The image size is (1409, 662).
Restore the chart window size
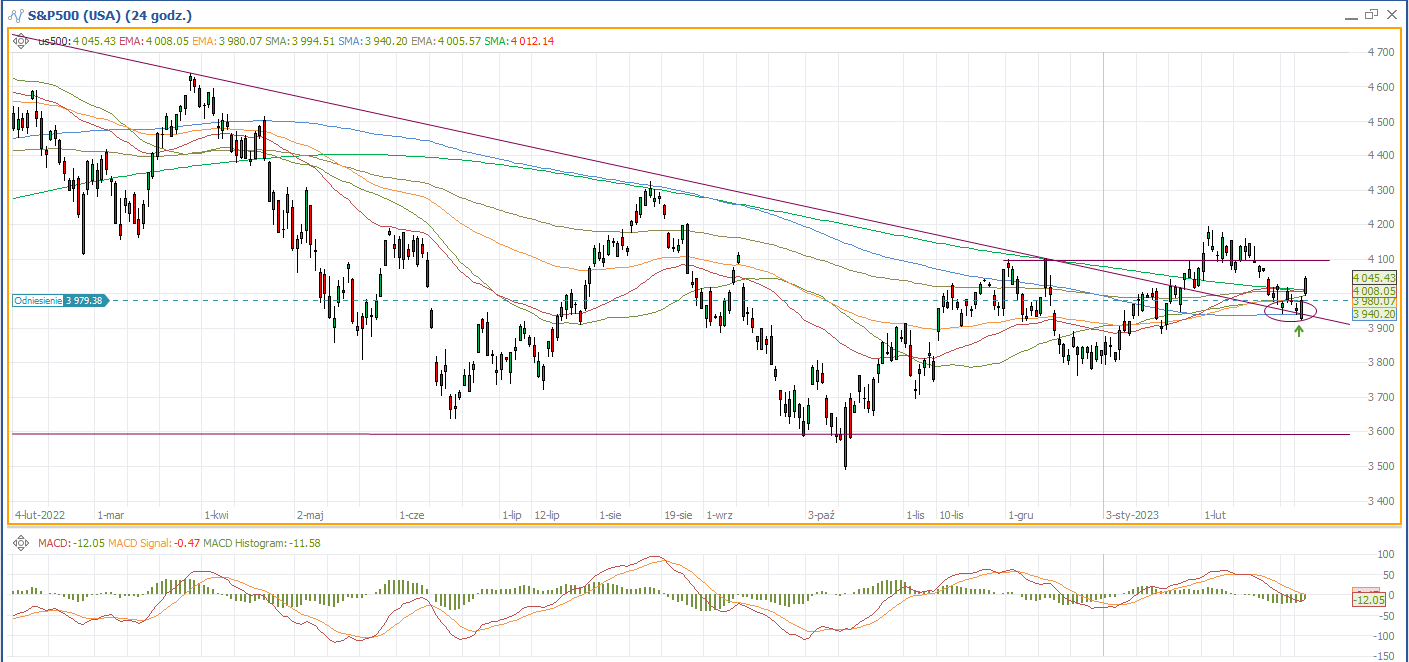pos(1371,14)
